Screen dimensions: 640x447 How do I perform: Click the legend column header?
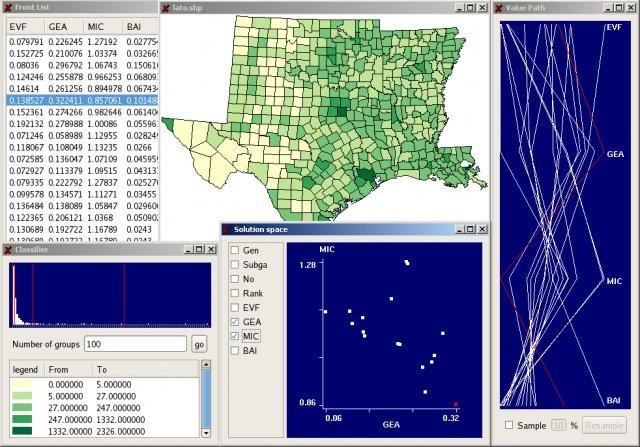point(27,369)
